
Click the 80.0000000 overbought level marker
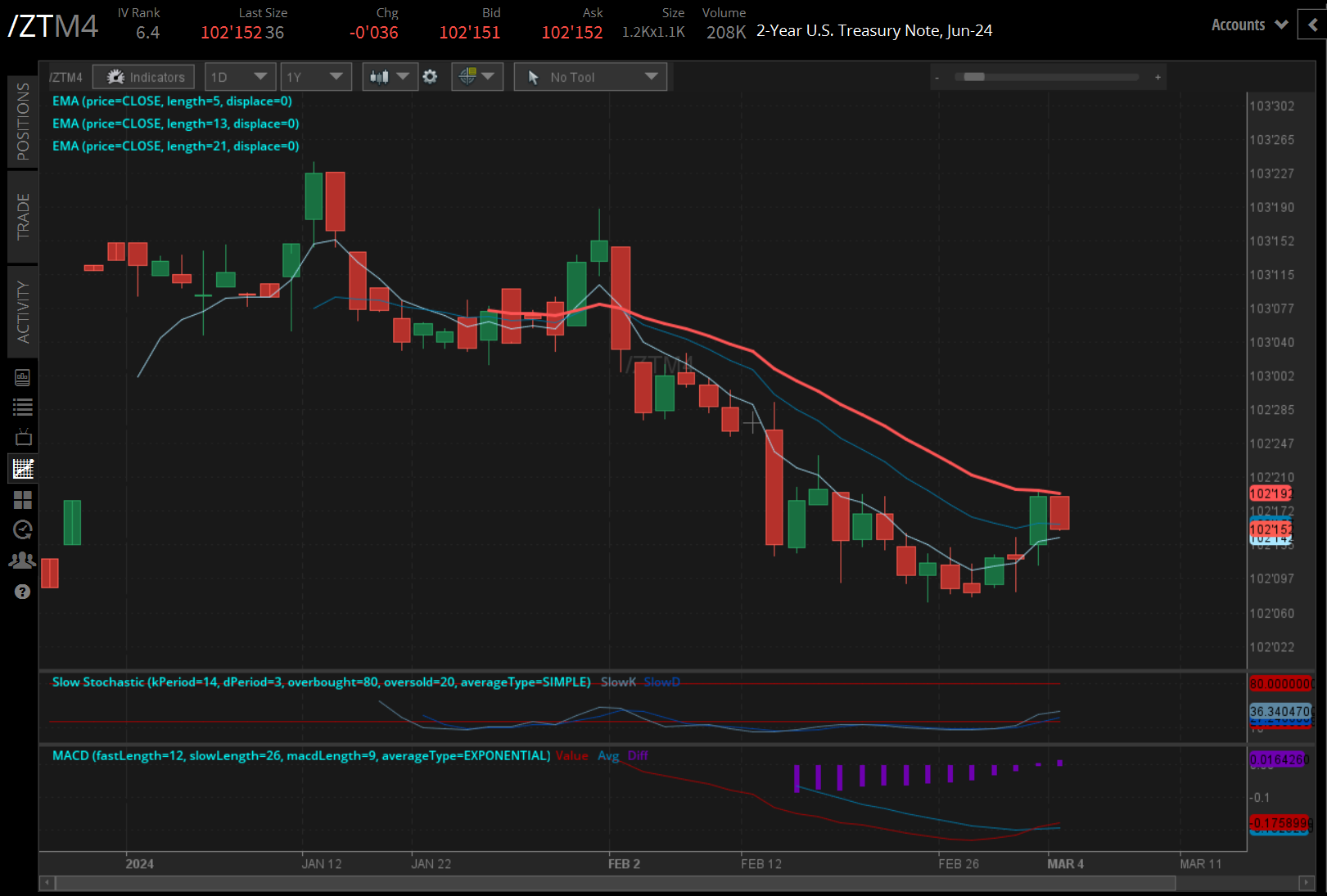[1280, 684]
